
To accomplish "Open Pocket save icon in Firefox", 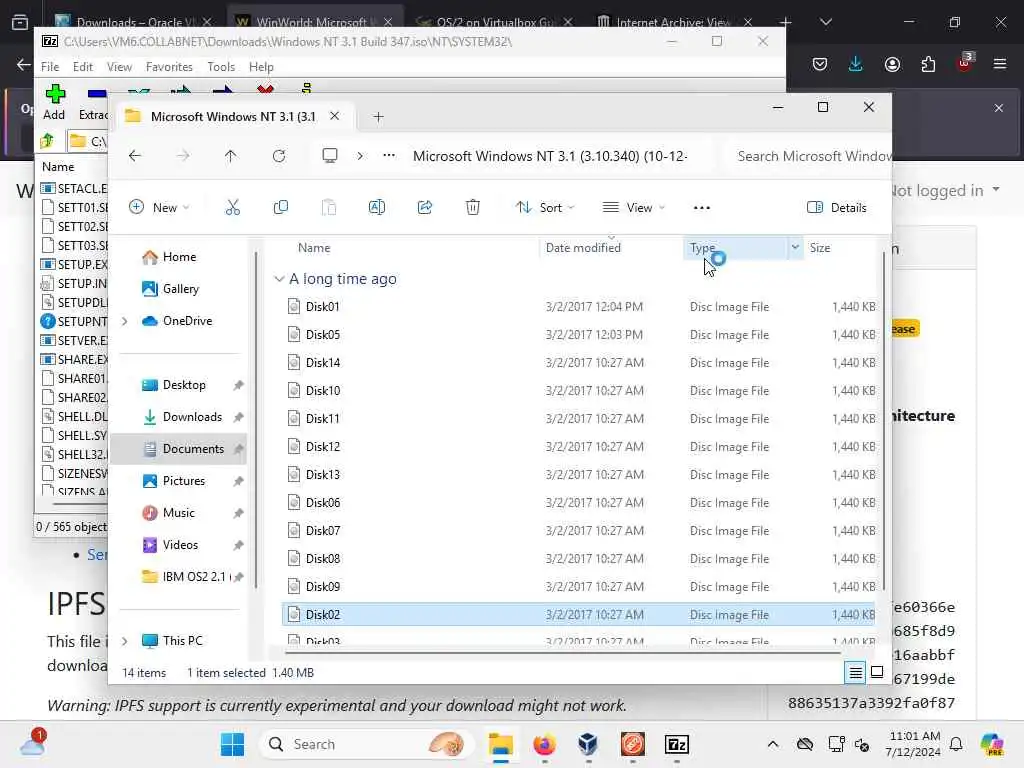I will tap(820, 64).
